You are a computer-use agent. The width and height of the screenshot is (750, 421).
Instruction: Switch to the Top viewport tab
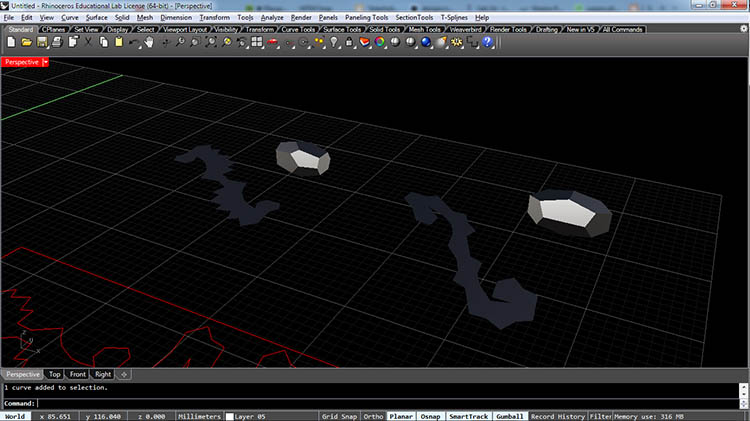click(x=55, y=374)
